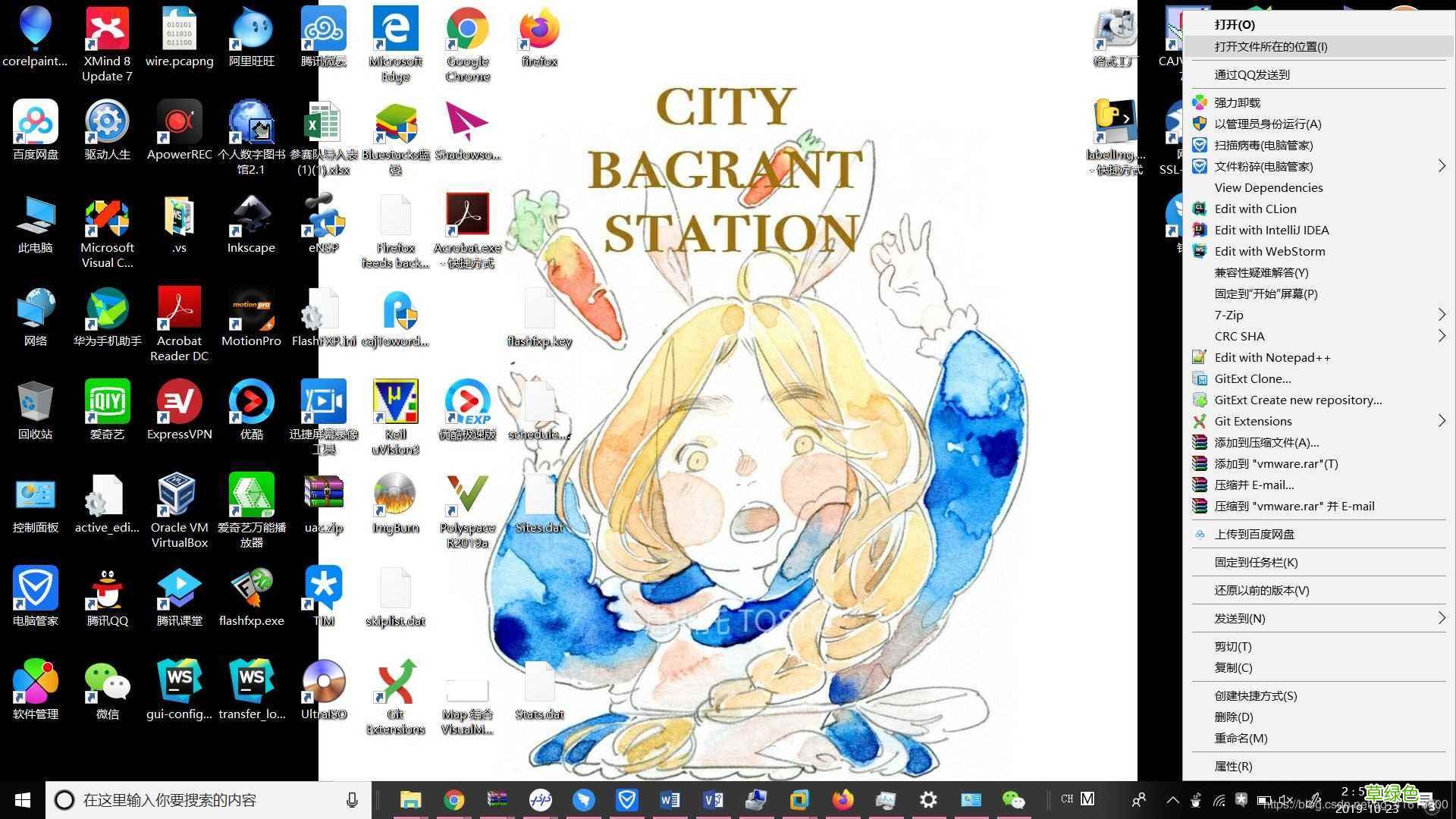This screenshot has height=819, width=1456.
Task: Open the XMind 8 Update 7 desktop icon
Action: 107,44
